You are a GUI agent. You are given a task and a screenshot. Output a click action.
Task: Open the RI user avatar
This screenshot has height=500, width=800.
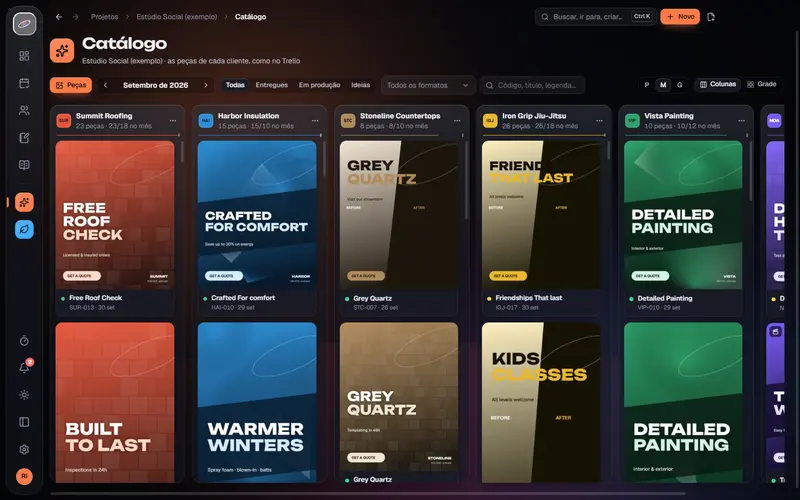pos(24,476)
